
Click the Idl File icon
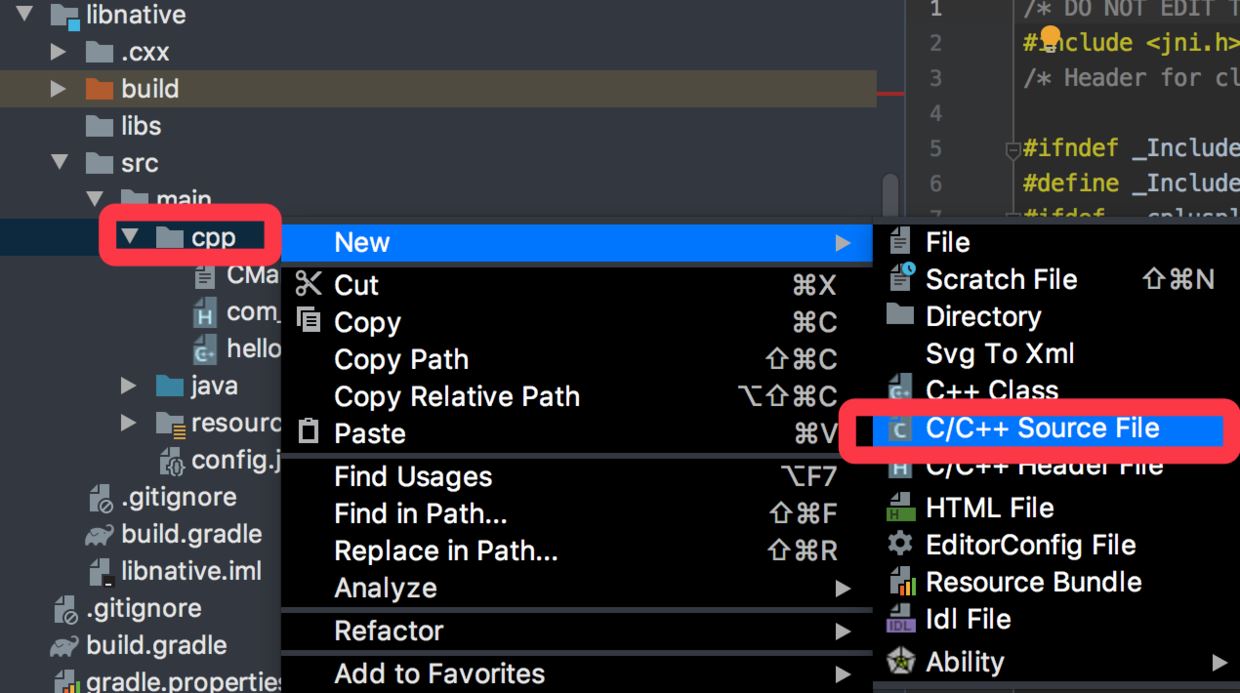point(901,619)
